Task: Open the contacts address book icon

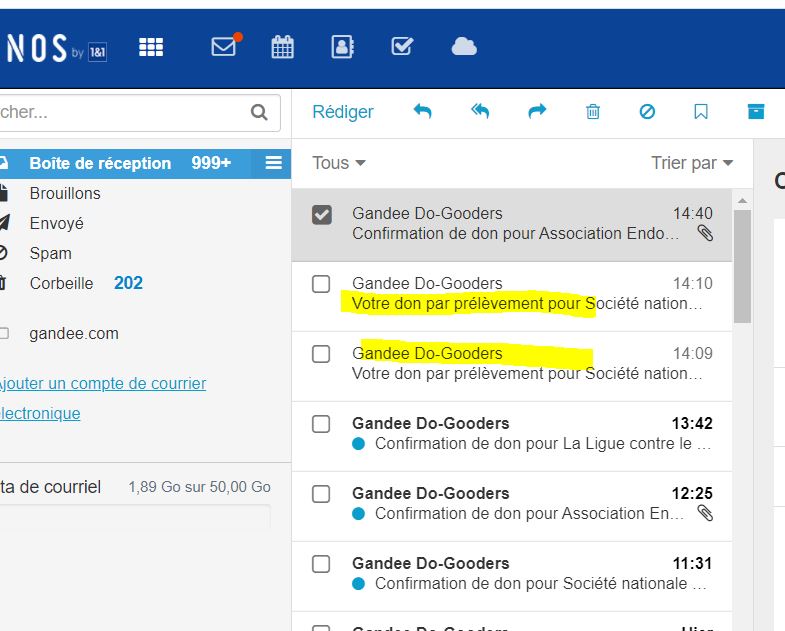Action: (342, 47)
